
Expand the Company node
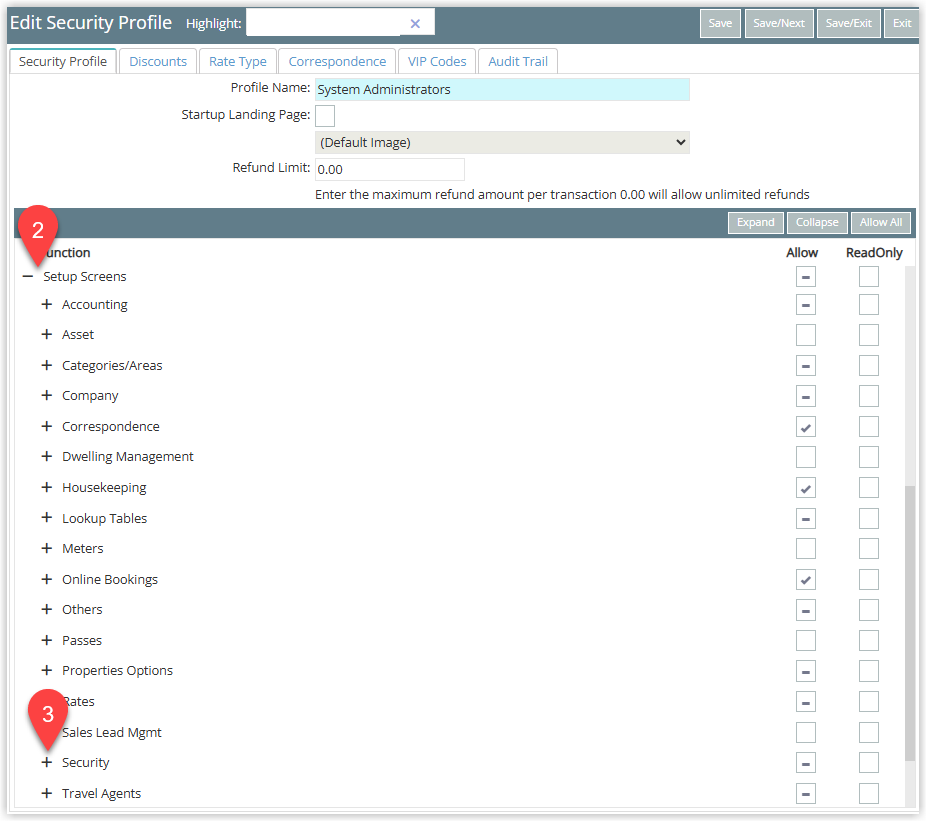click(47, 395)
